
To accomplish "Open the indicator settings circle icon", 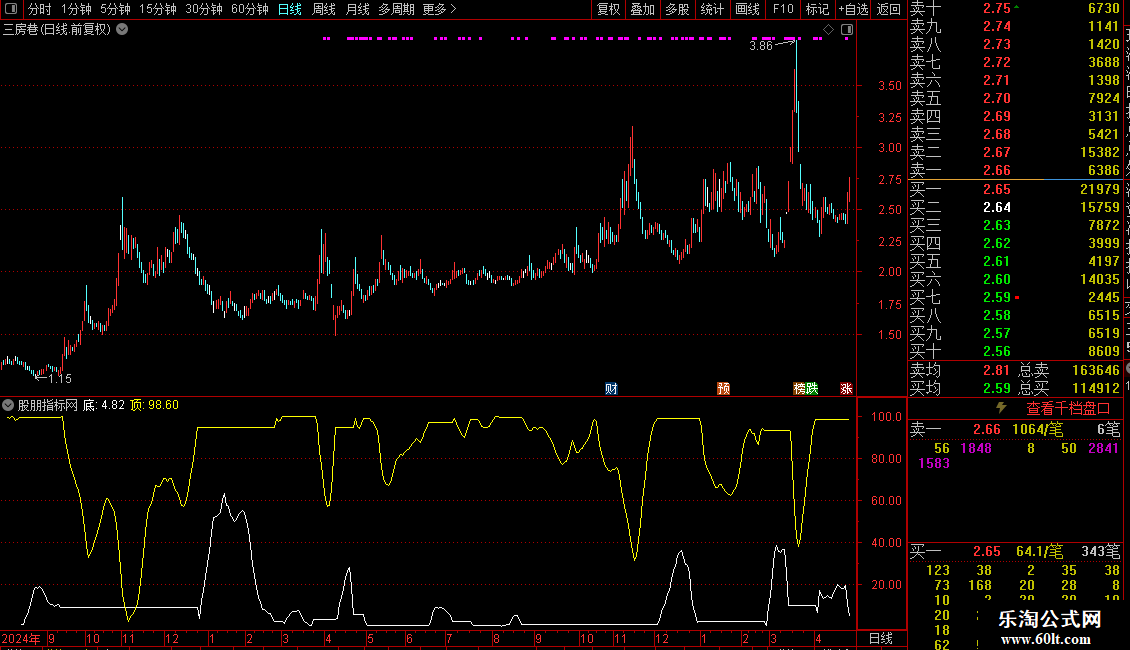I will coord(8,405).
